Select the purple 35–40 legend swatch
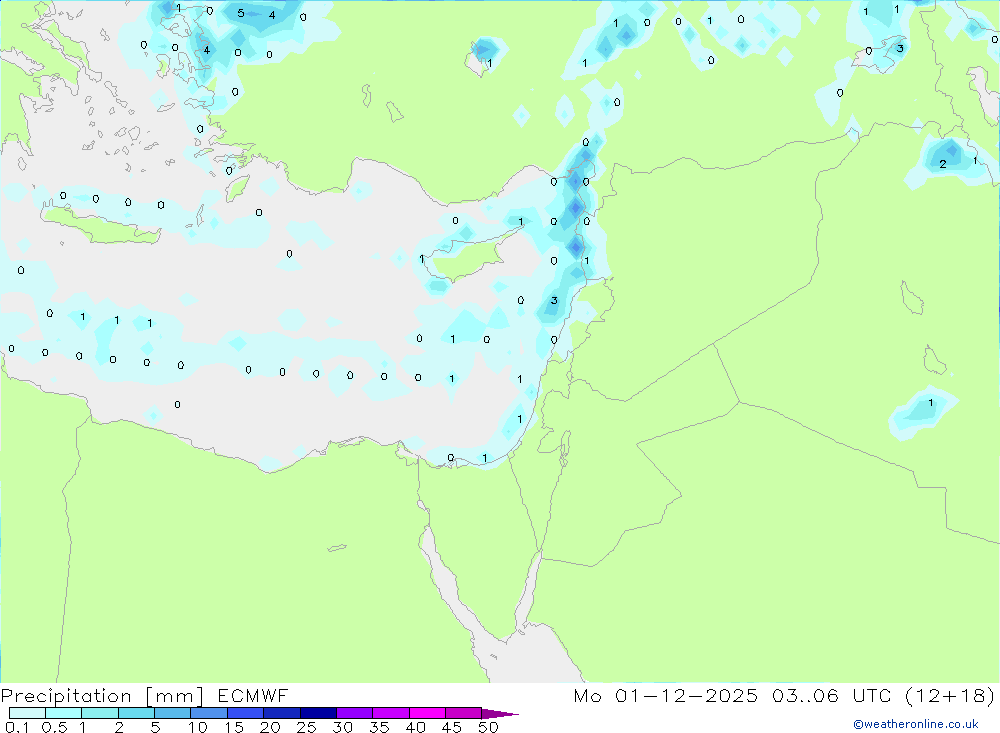 390,713
